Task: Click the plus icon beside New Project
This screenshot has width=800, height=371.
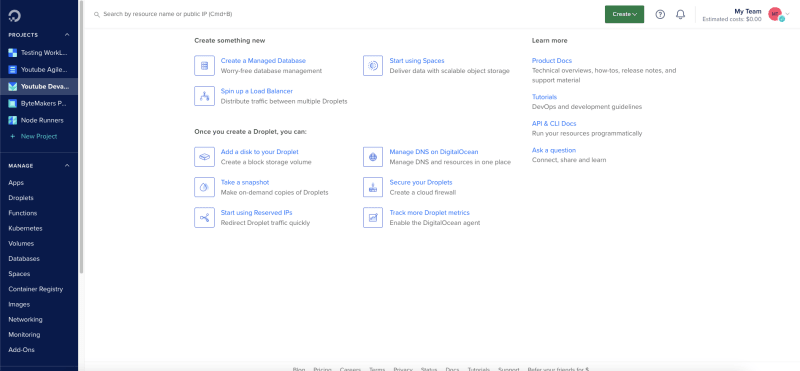Action: pyautogui.click(x=13, y=137)
